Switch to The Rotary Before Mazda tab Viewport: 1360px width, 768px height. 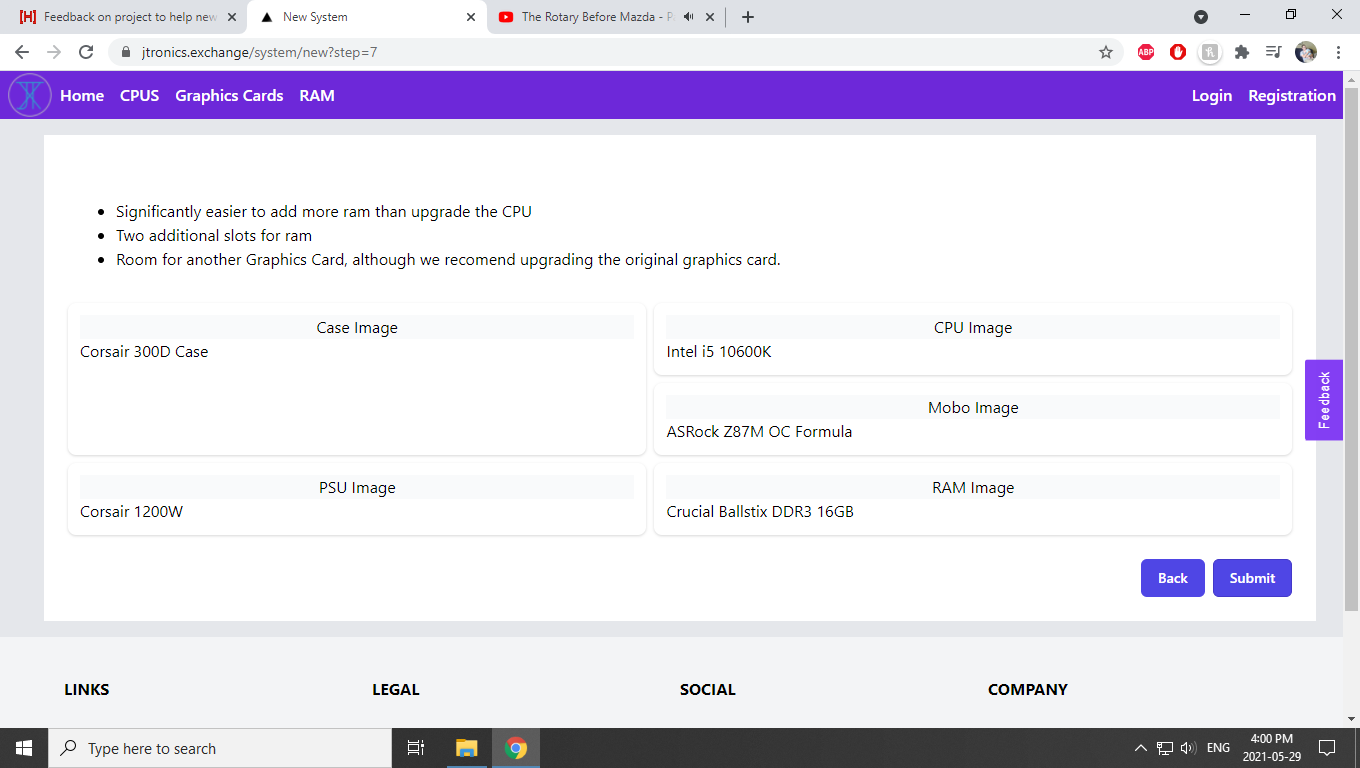pos(606,17)
